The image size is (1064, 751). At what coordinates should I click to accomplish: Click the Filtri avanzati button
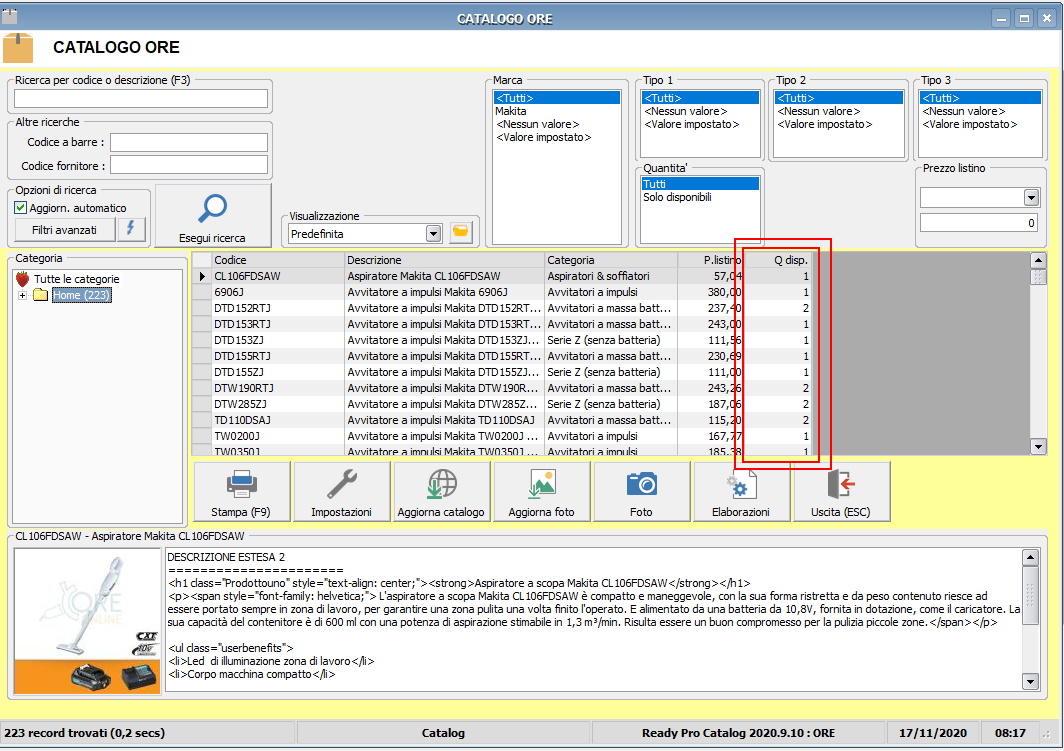[x=63, y=230]
